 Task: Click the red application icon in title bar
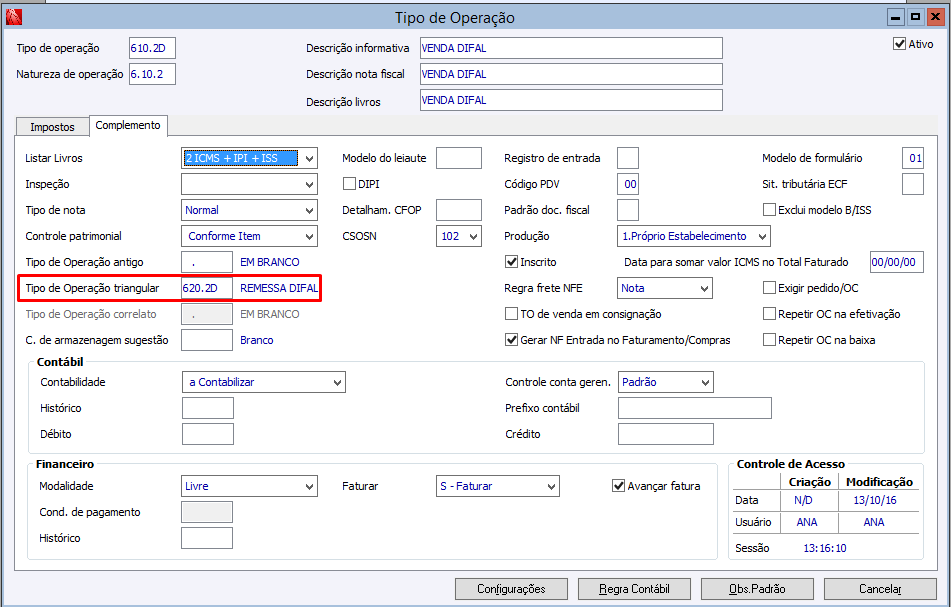13,17
